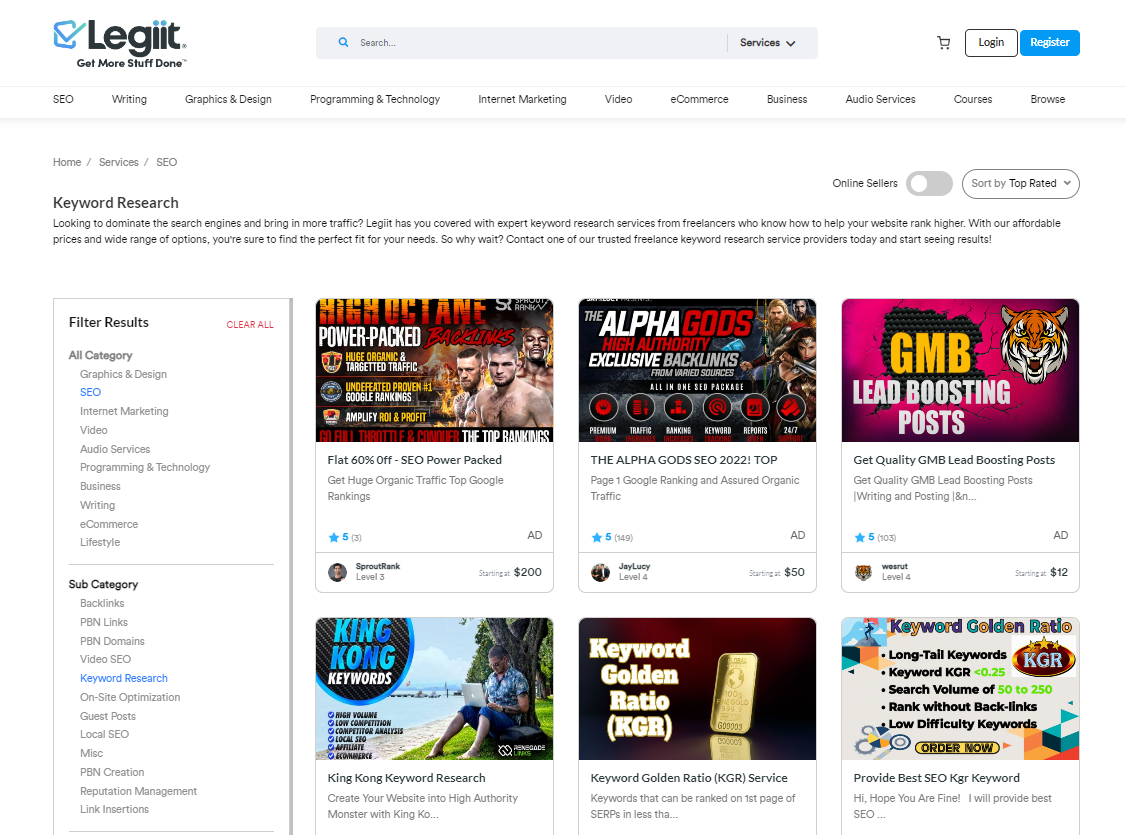The image size is (1126, 835).
Task: Filter by Internet Marketing category in sidebar
Action: tap(124, 411)
